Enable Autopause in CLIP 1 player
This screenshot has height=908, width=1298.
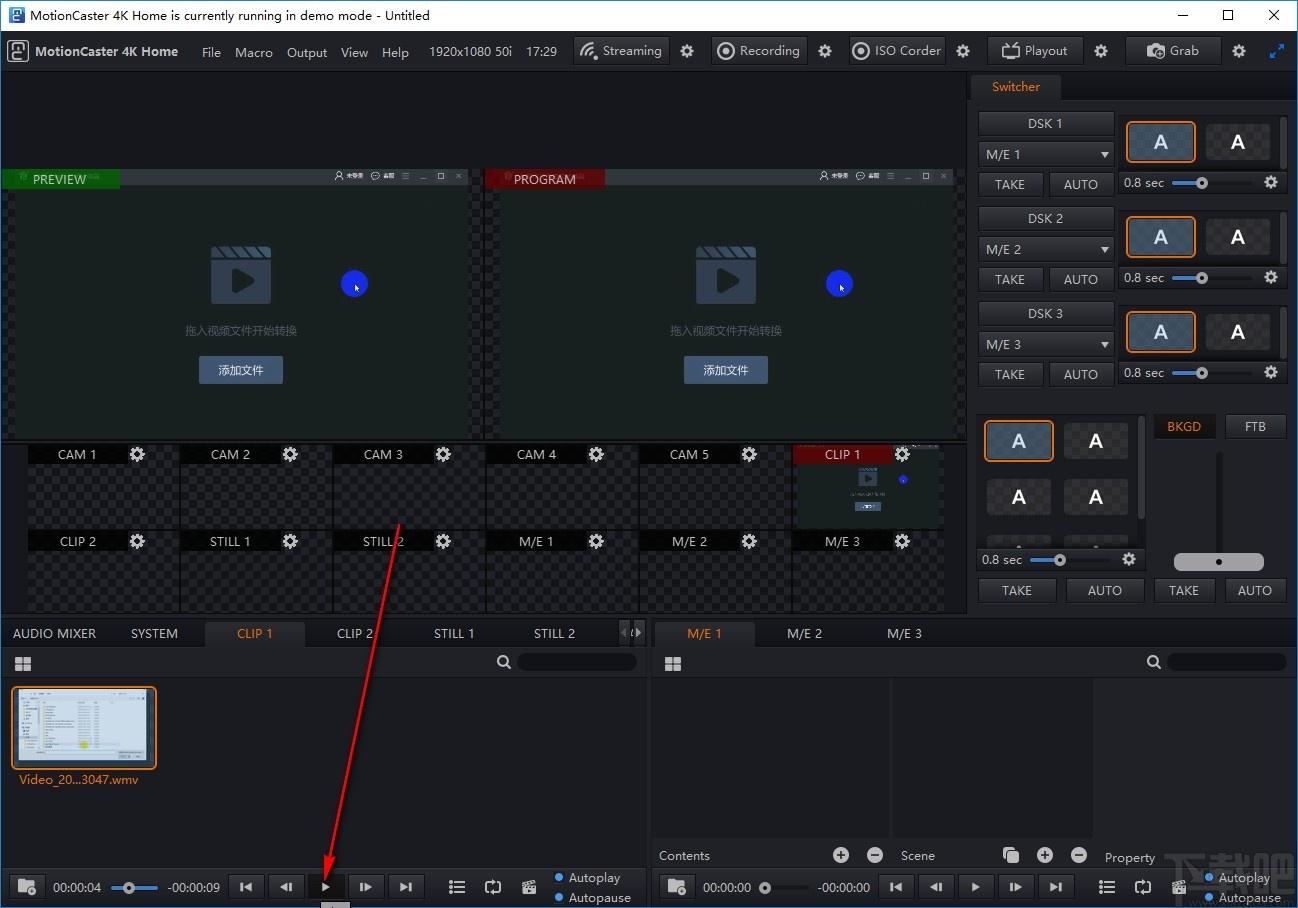click(592, 898)
